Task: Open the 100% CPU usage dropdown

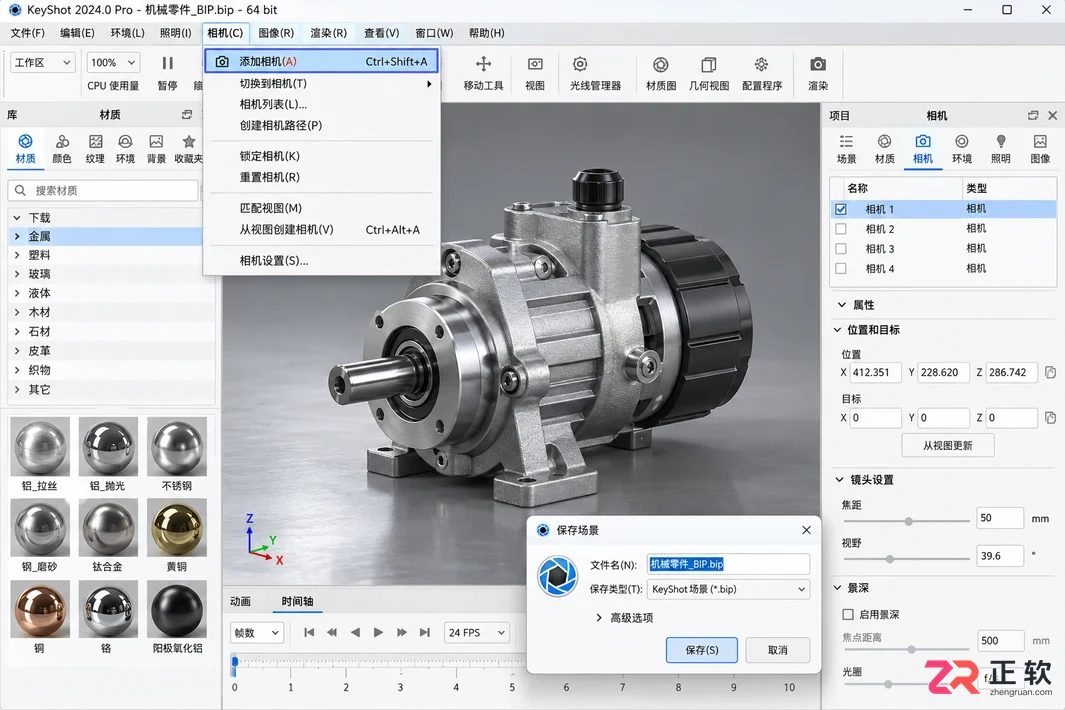Action: (113, 63)
